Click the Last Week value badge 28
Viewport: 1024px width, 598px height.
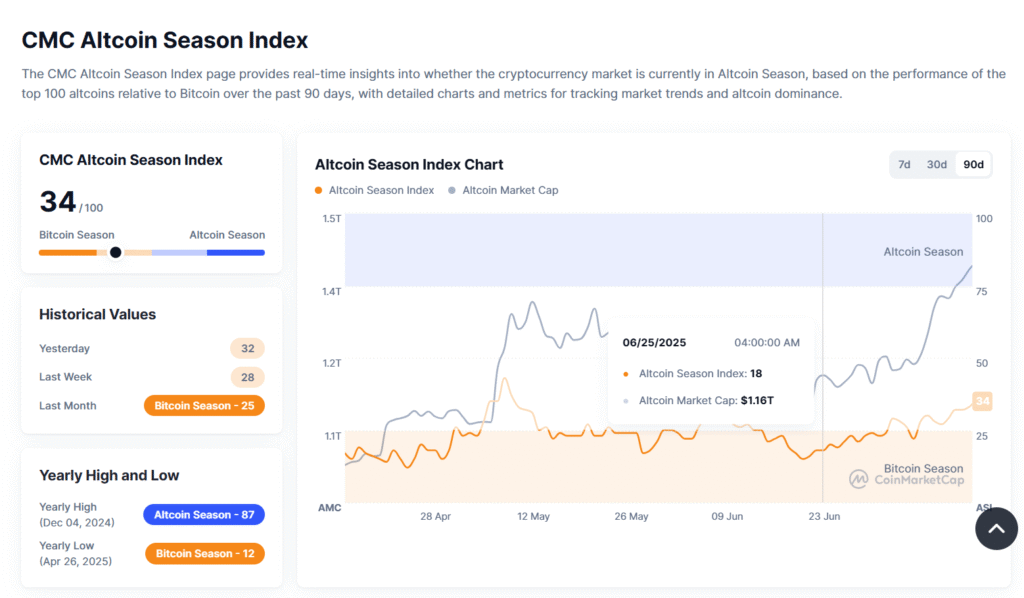coord(248,377)
